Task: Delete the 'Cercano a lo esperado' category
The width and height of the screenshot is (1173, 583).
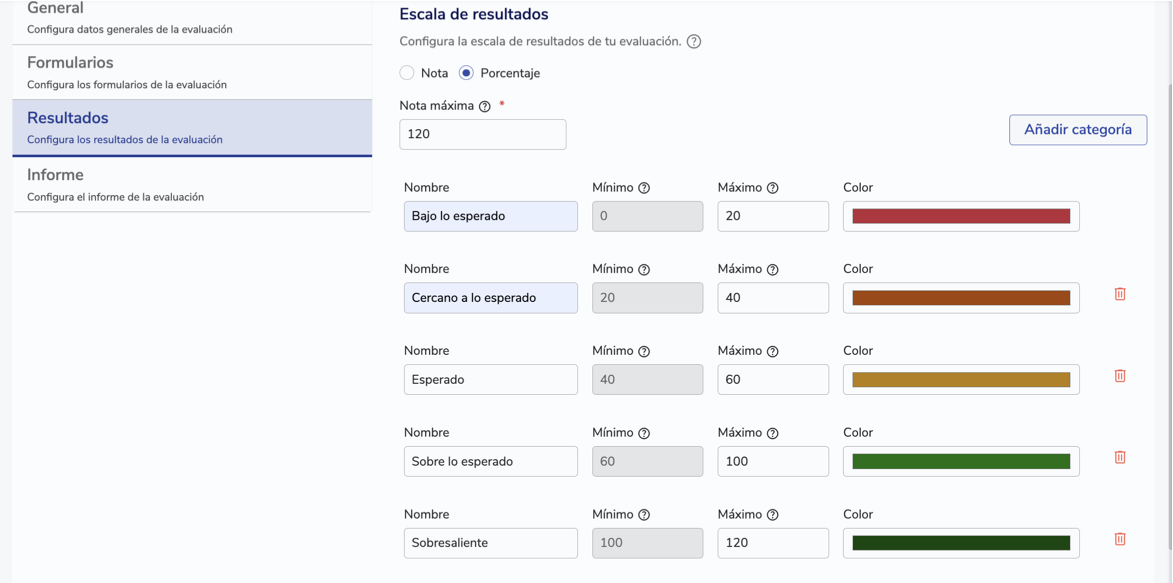Action: 1120,294
